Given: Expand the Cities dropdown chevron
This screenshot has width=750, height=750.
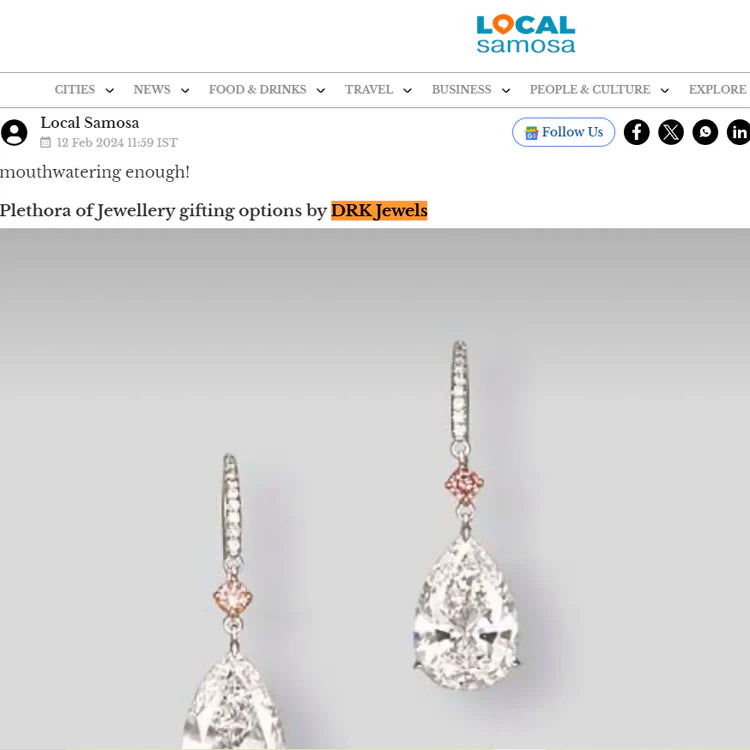Looking at the screenshot, I should (x=110, y=90).
